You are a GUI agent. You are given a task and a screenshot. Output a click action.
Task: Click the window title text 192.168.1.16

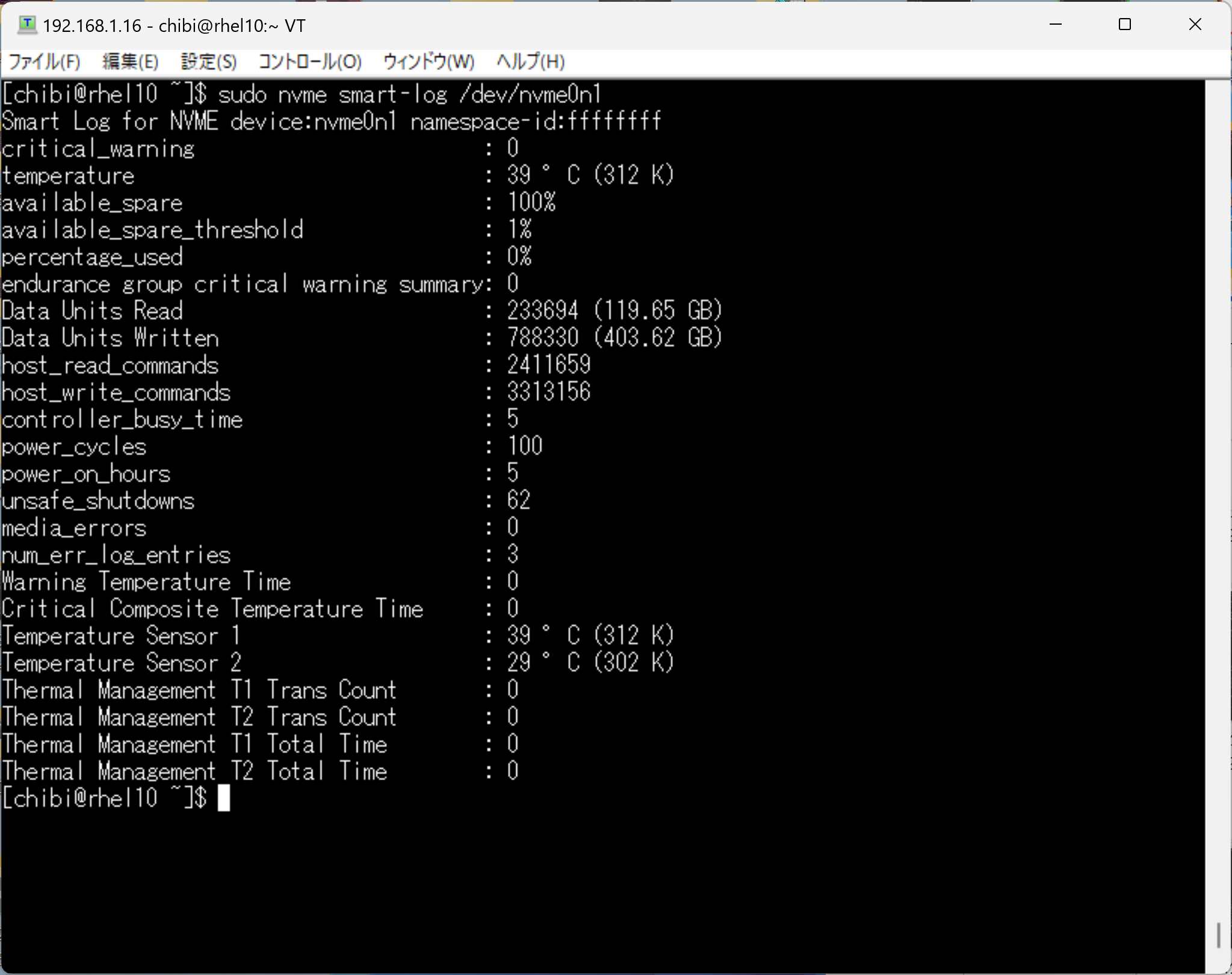coord(92,26)
